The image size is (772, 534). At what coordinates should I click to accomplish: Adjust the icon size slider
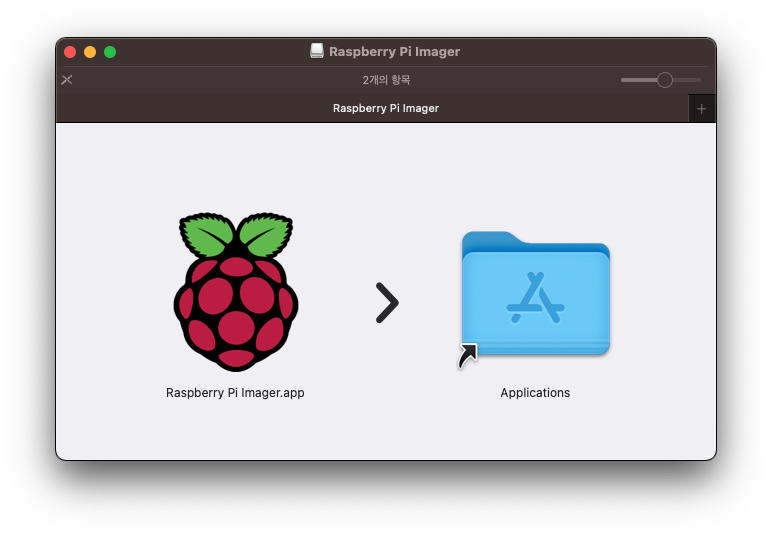click(x=661, y=80)
